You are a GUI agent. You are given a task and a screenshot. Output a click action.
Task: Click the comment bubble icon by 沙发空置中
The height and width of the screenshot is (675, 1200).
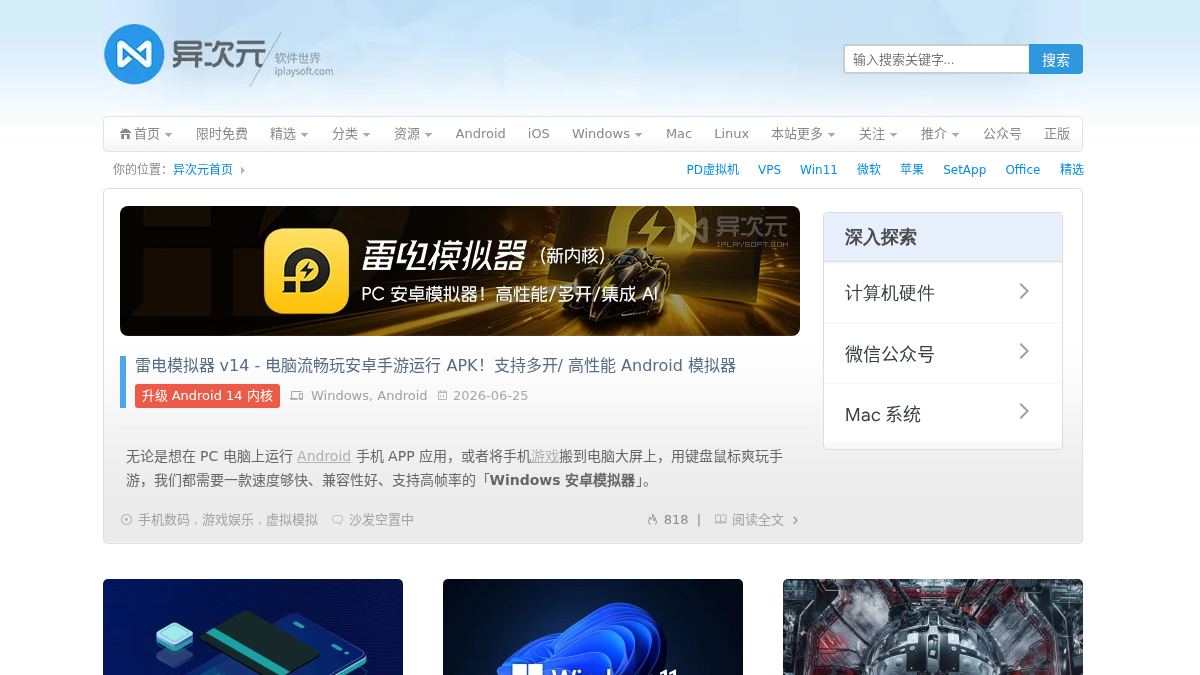(x=338, y=520)
